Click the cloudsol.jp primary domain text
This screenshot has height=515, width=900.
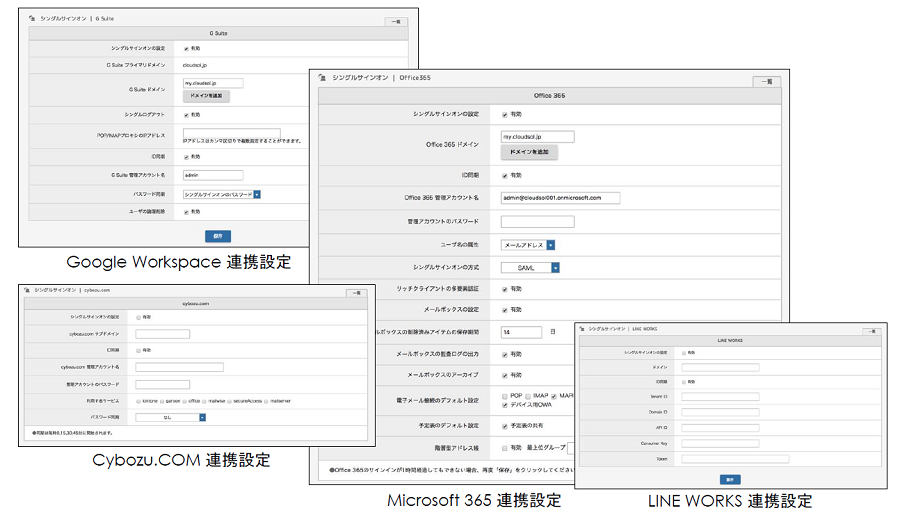[195, 65]
